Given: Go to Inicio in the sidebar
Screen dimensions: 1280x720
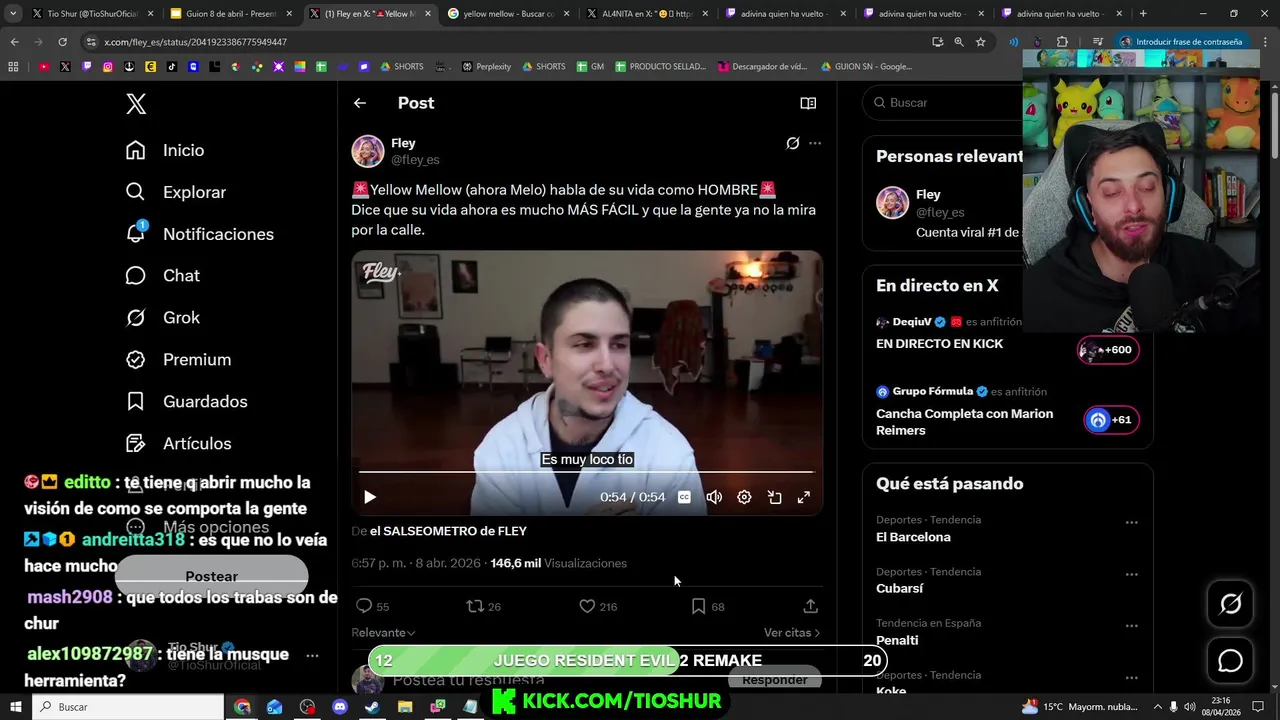Looking at the screenshot, I should click(165, 150).
